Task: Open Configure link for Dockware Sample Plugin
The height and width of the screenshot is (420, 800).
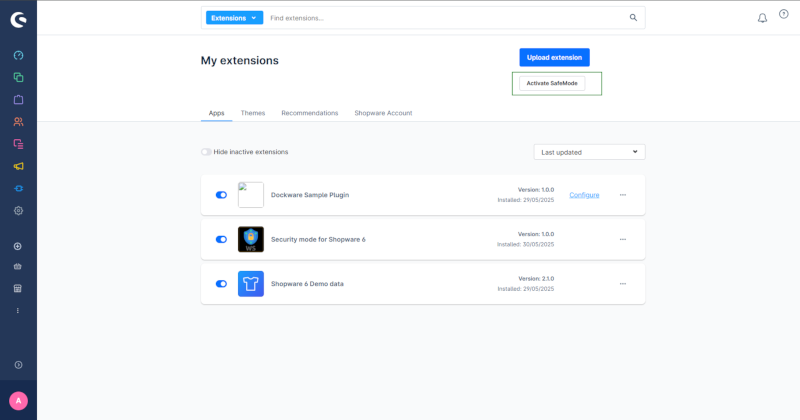Action: [x=584, y=195]
